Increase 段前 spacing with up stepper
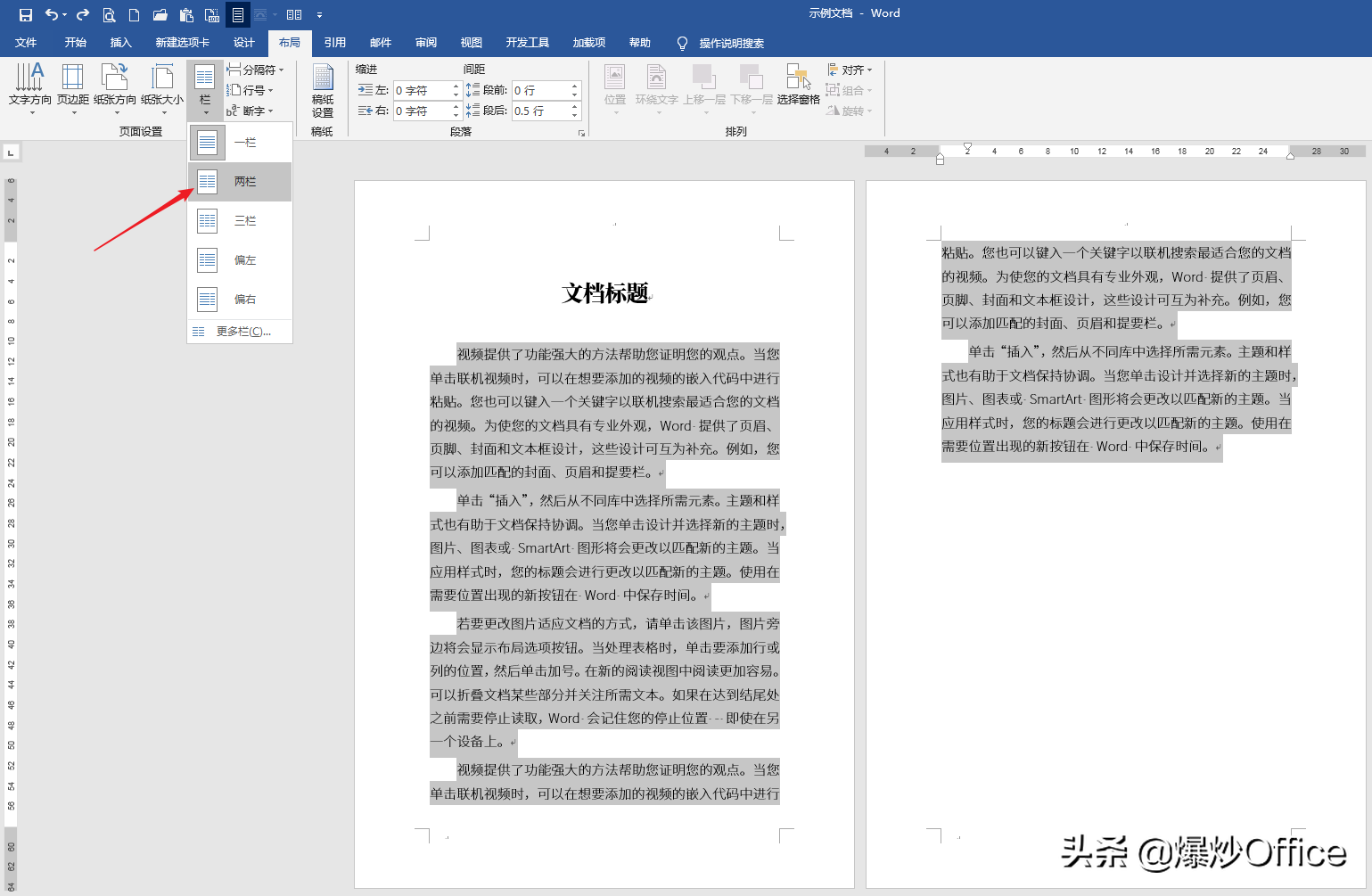Screen dimensions: 1372x896 coord(575,86)
